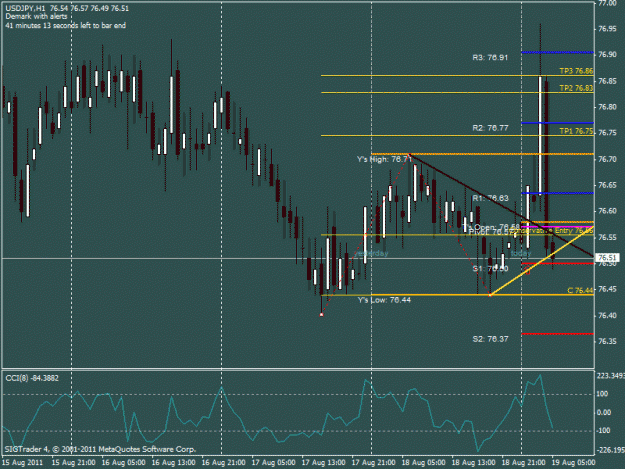This screenshot has width=625, height=469.
Task: Select the dark red descending trendline
Action: coord(500,204)
